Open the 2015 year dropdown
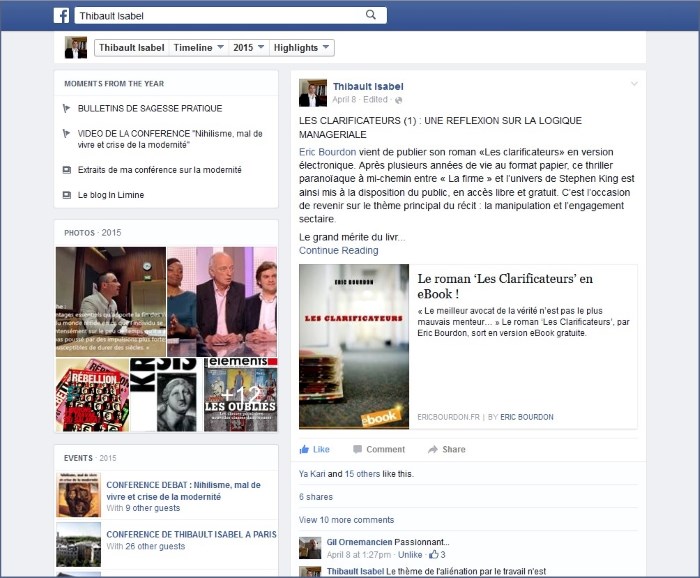The width and height of the screenshot is (700, 578). (x=249, y=48)
